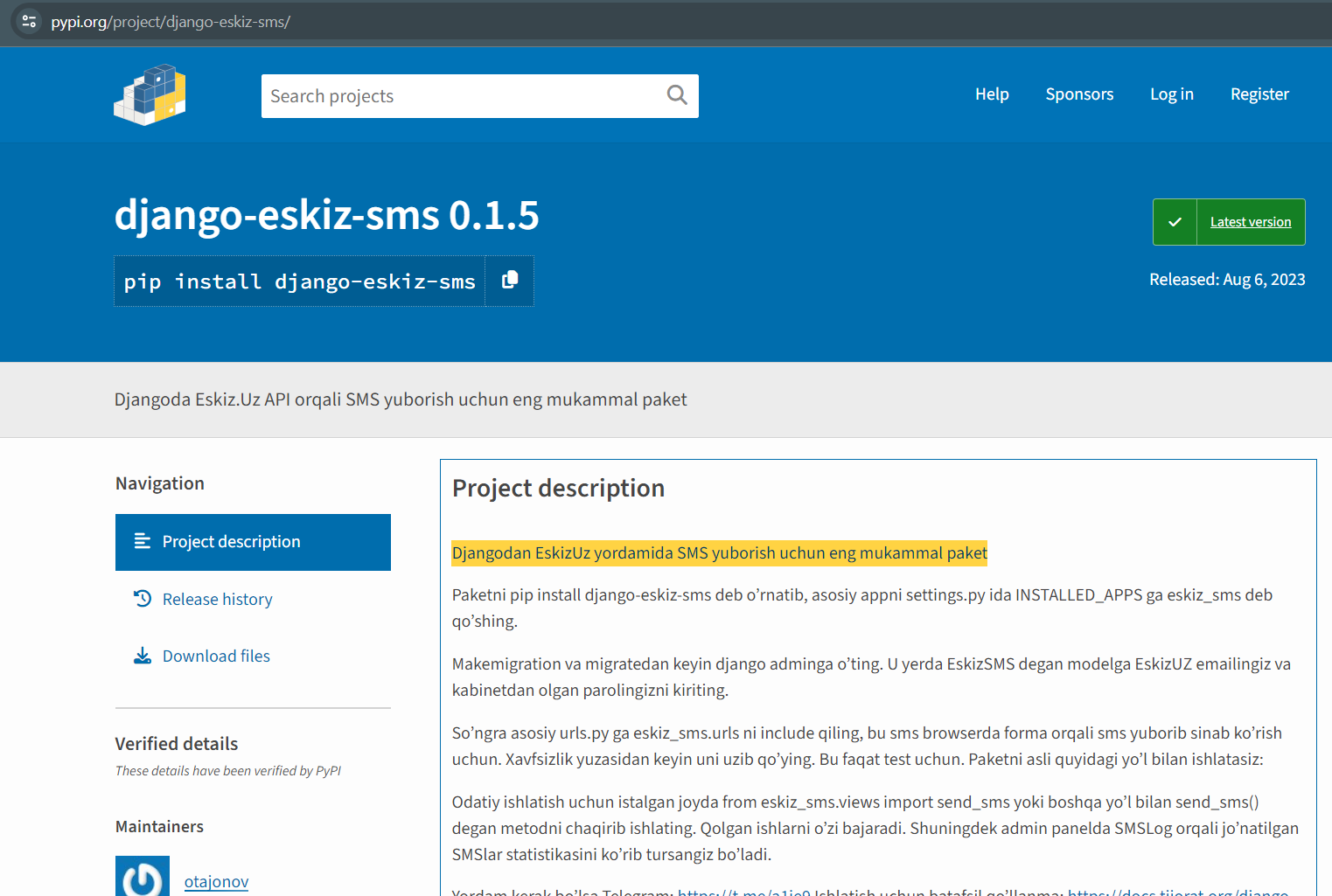Click the Release history clock icon
The height and width of the screenshot is (896, 1332).
(143, 599)
